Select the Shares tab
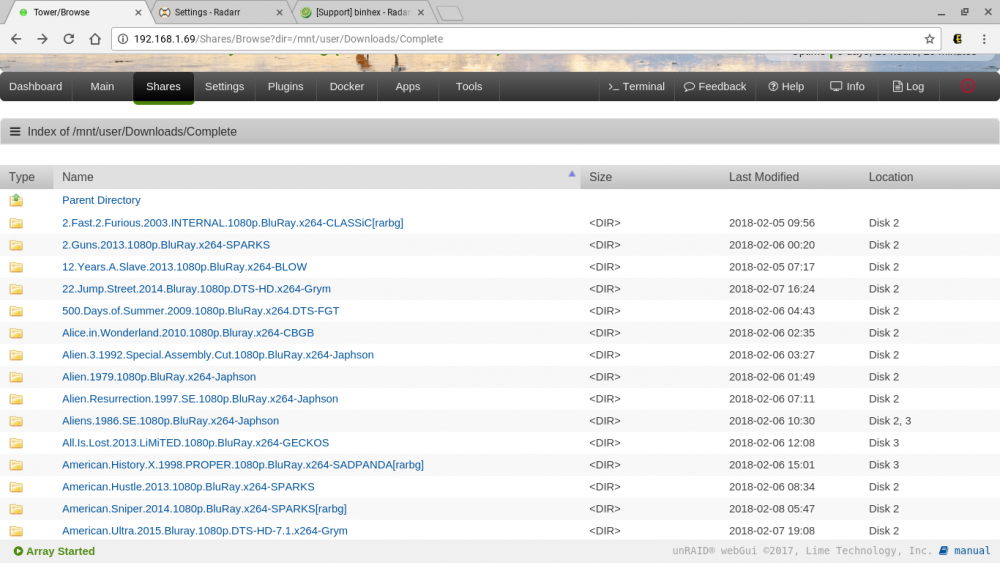1000x563 pixels. click(163, 87)
